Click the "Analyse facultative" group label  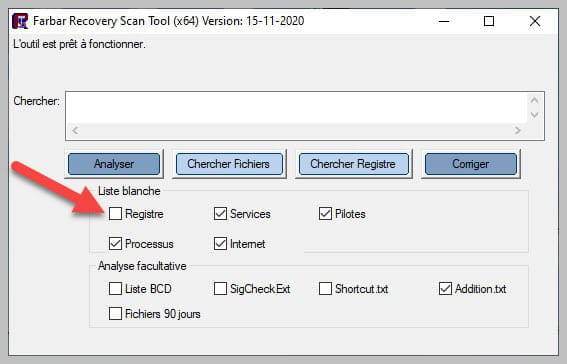coord(142,266)
